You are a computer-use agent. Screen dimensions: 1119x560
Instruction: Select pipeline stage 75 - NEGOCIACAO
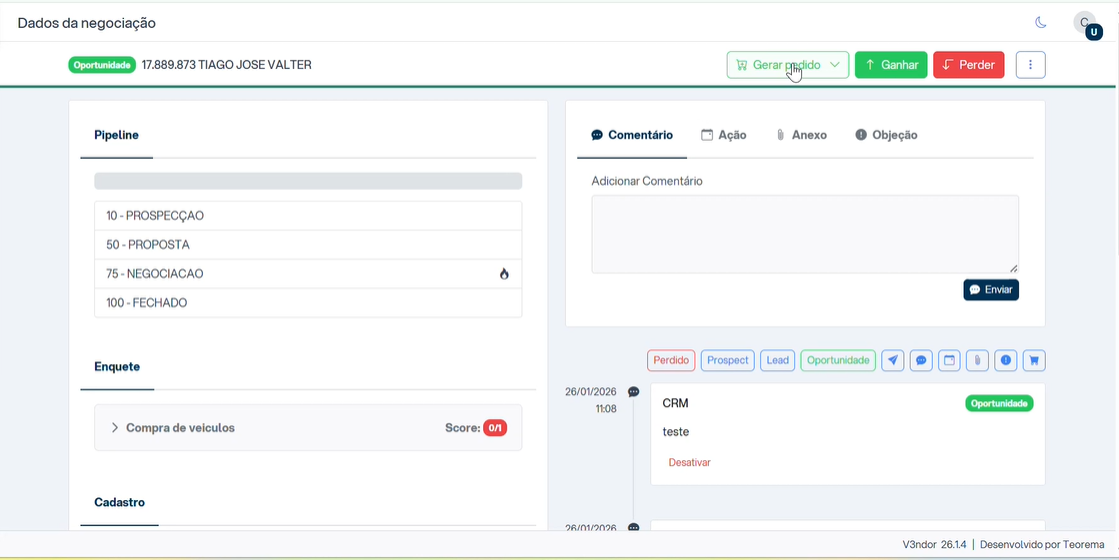pyautogui.click(x=308, y=274)
